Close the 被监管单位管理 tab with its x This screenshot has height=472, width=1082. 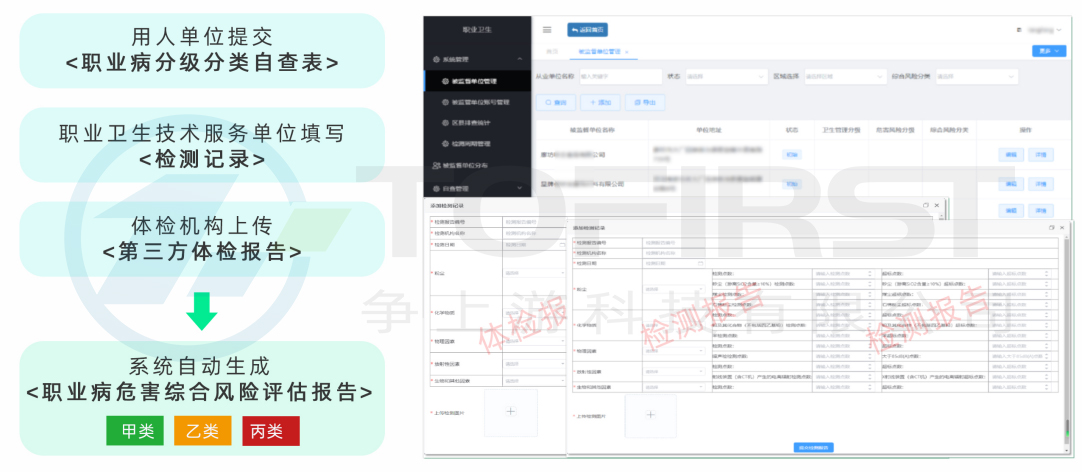point(627,52)
